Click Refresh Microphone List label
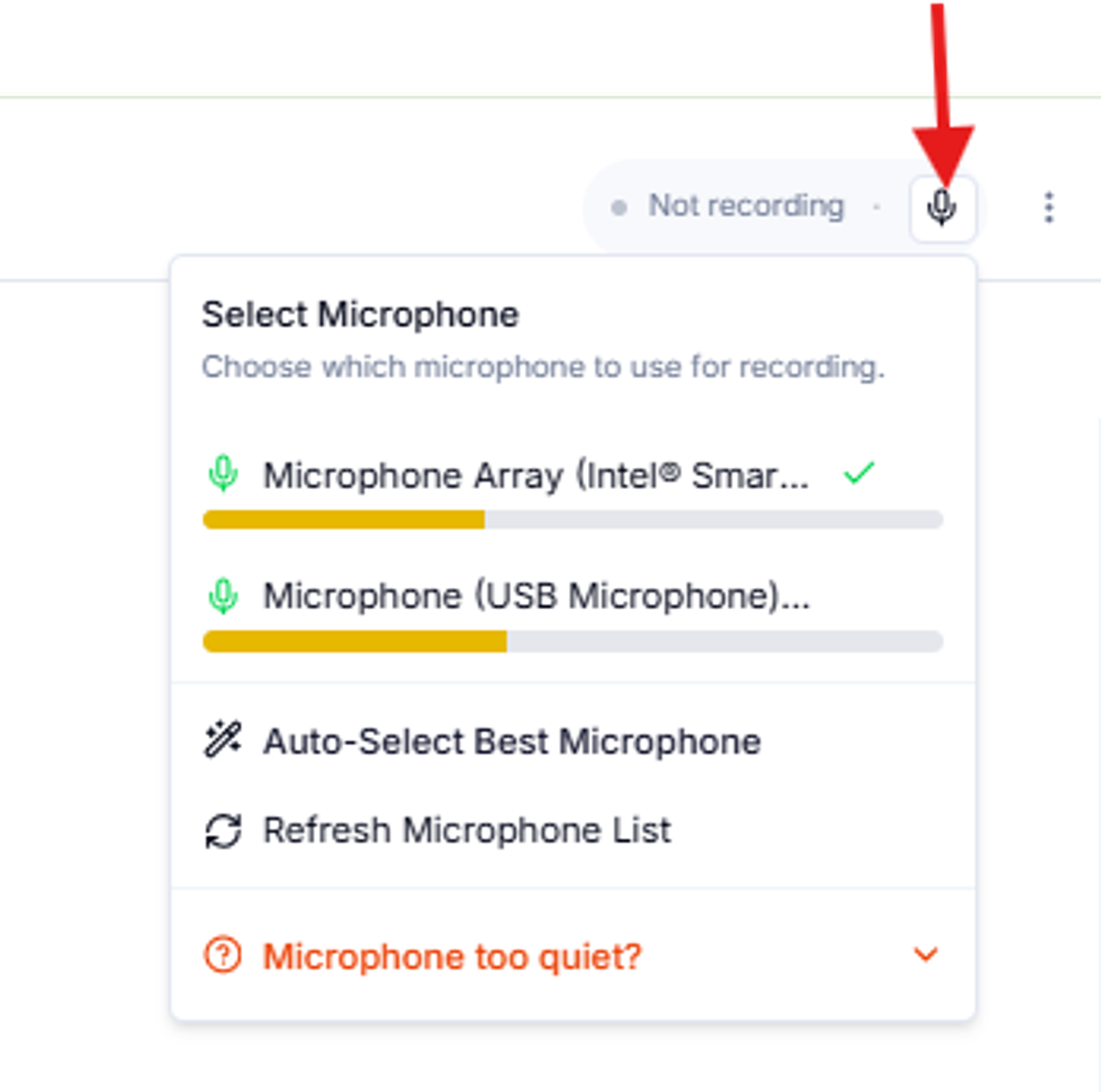1101x1092 pixels. pos(467,830)
